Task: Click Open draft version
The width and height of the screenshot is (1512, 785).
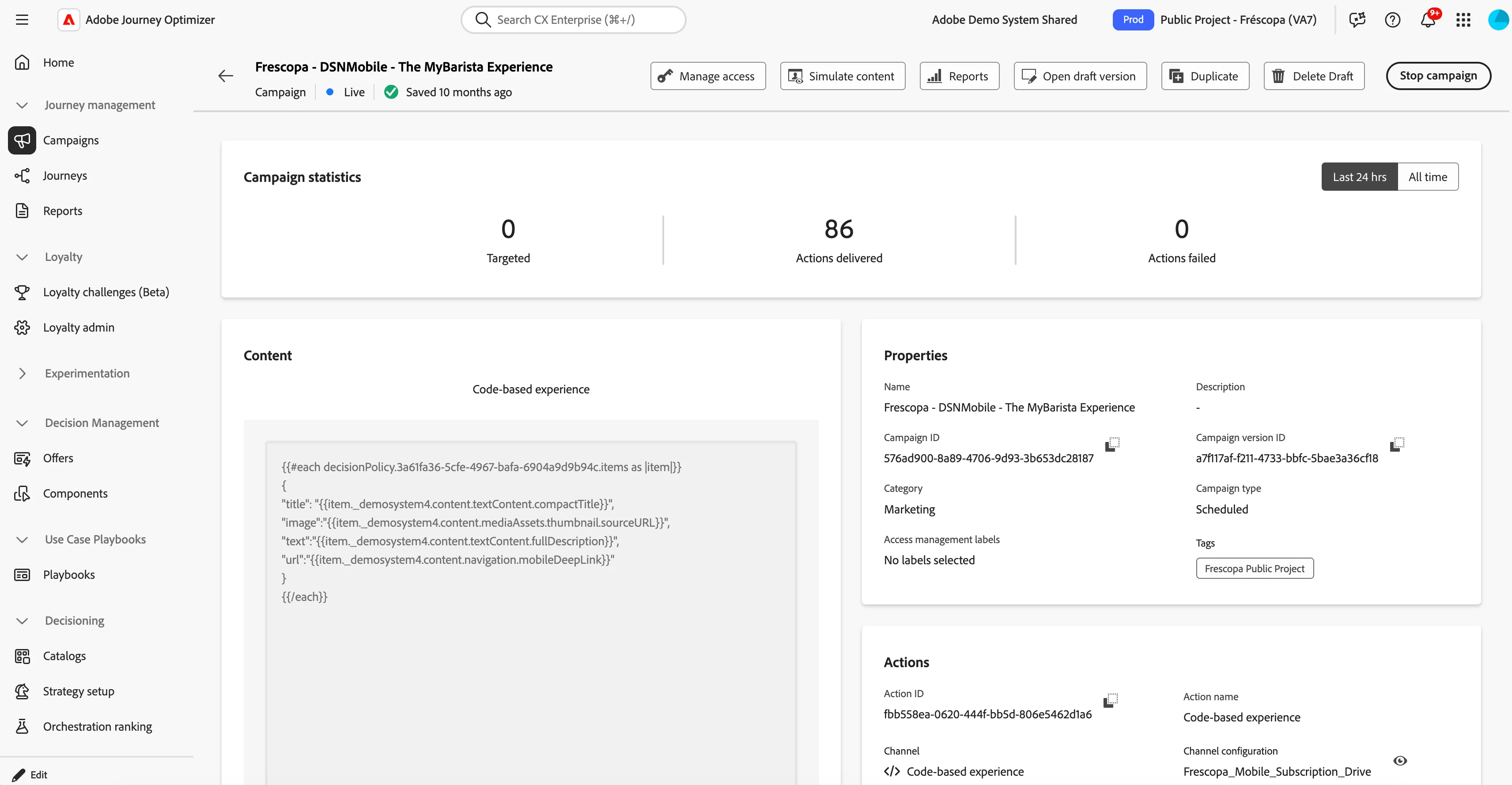Action: (x=1080, y=75)
